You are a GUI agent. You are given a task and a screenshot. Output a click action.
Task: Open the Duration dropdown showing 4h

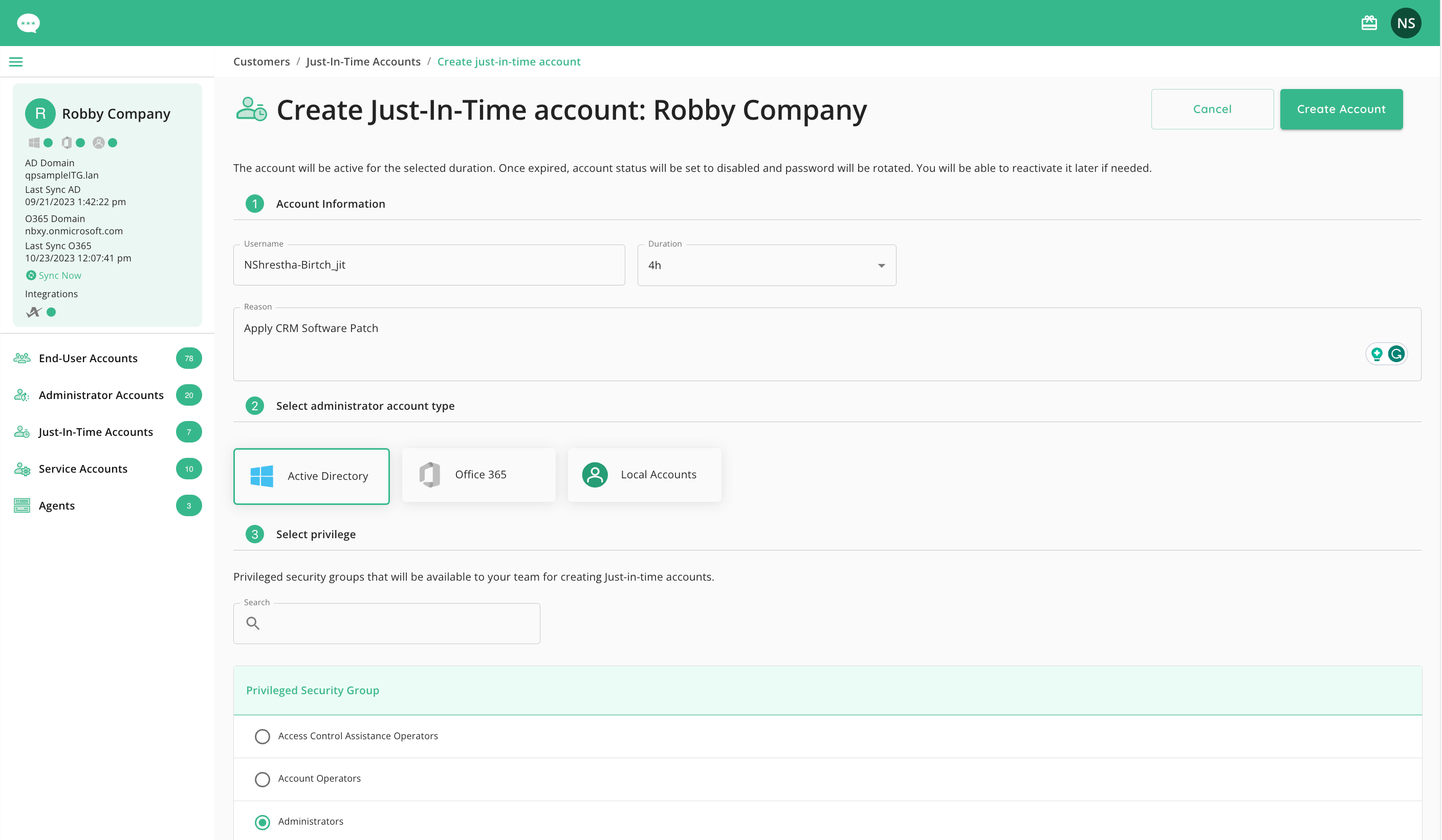(767, 266)
